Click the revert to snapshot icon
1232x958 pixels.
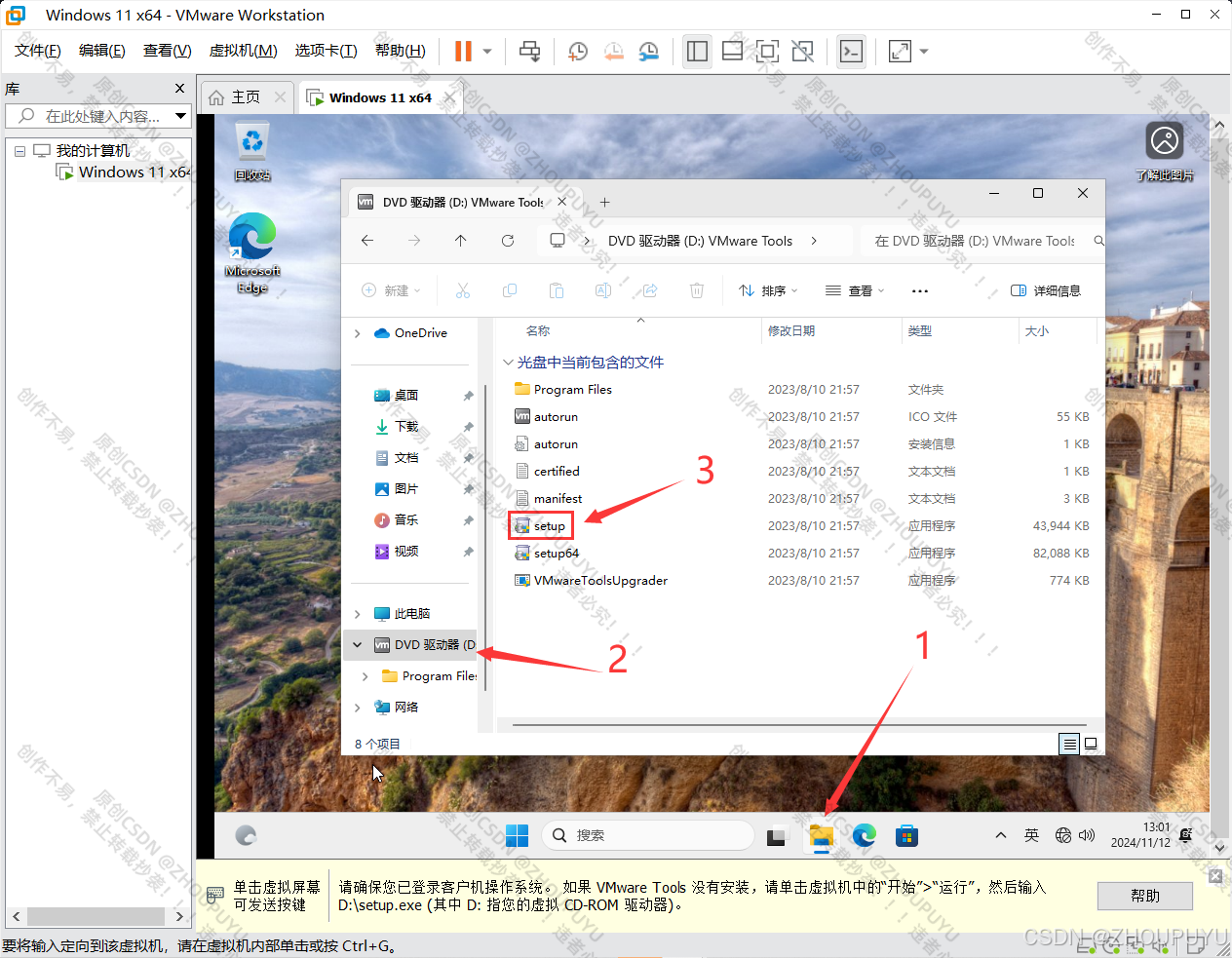(x=613, y=51)
